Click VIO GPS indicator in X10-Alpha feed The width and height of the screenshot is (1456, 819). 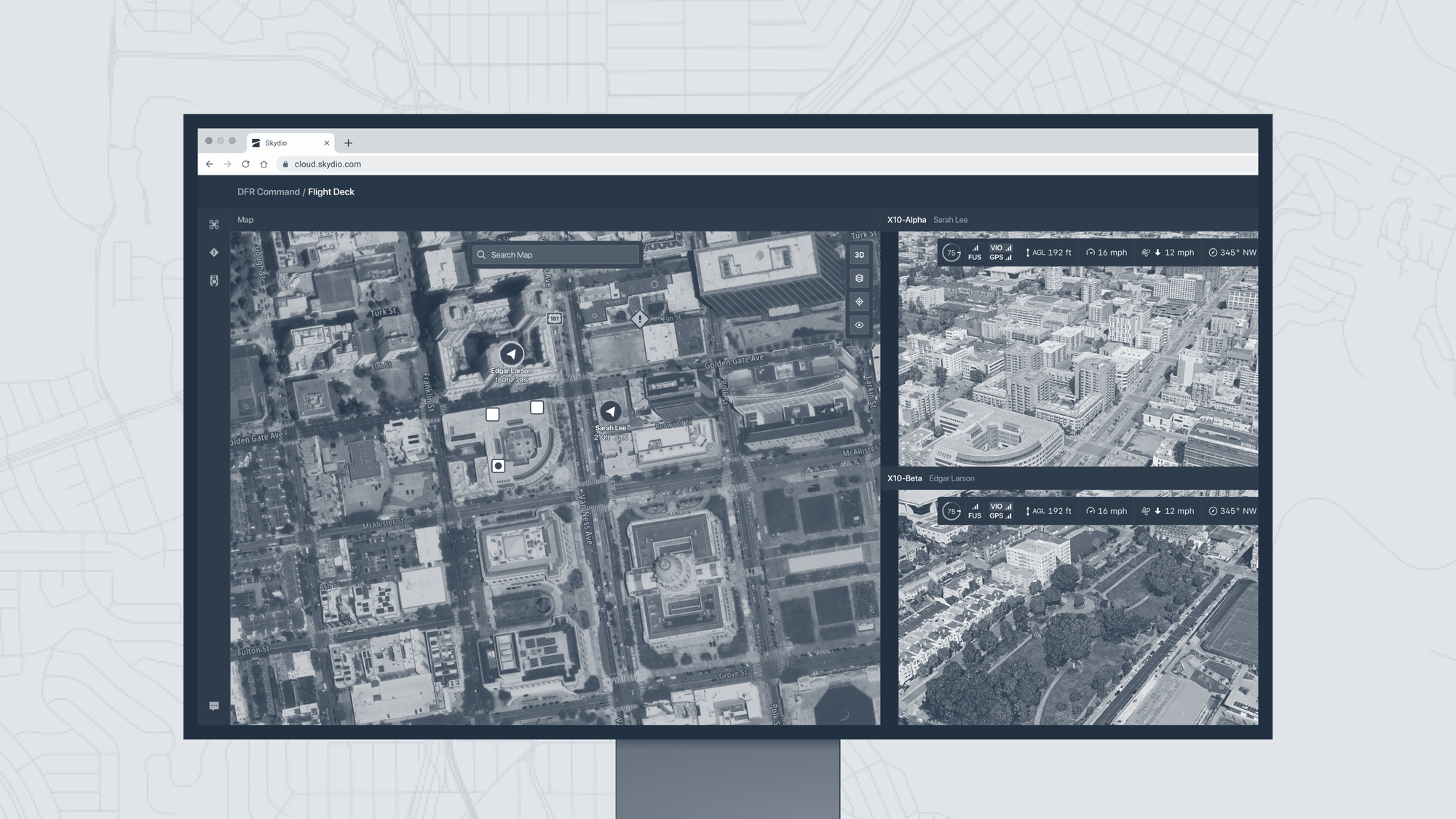[1001, 253]
